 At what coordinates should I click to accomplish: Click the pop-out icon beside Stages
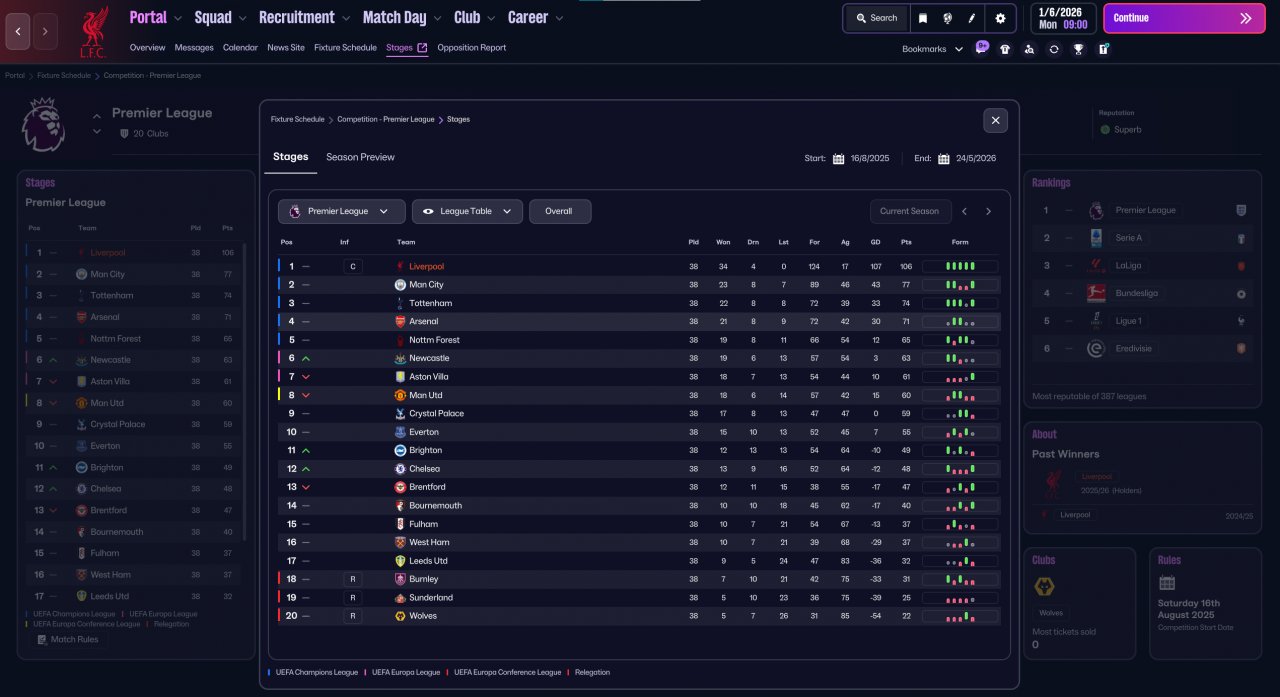(x=422, y=47)
